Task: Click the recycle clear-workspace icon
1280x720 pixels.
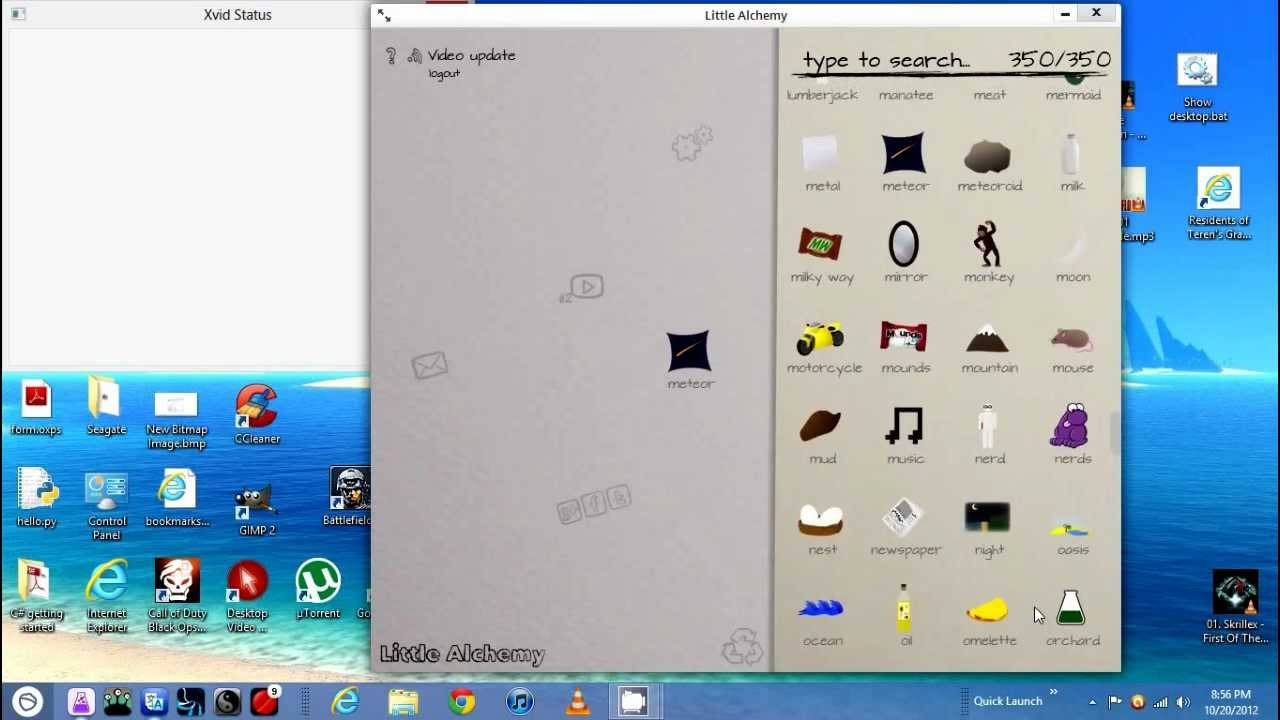Action: 742,646
